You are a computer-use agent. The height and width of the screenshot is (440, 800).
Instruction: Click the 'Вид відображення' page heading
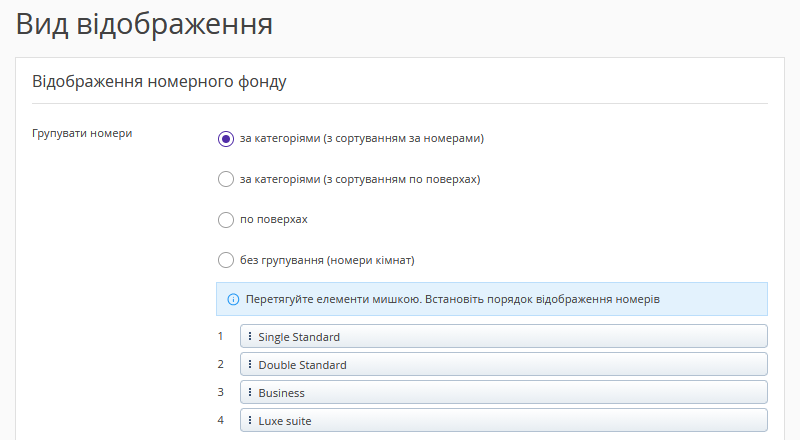coord(145,25)
